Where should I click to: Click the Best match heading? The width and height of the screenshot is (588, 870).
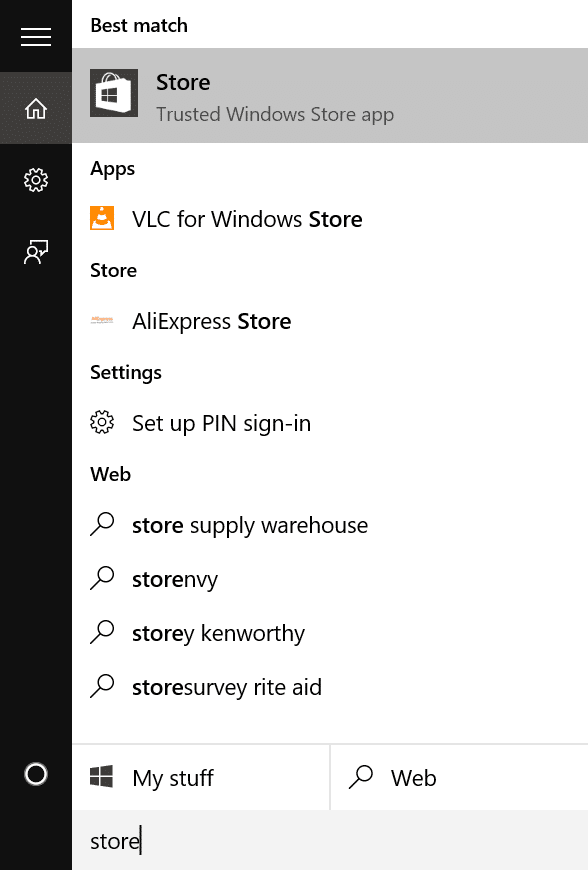(x=139, y=26)
